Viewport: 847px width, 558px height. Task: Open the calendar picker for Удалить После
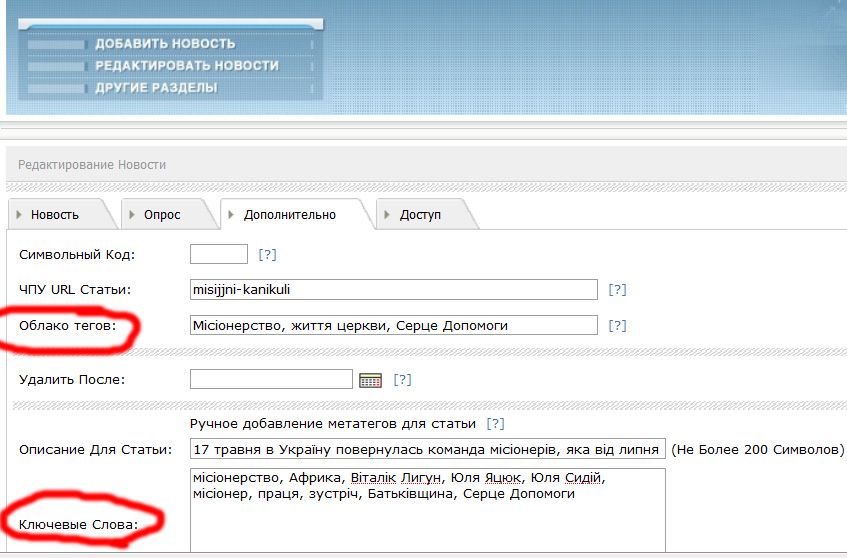click(371, 380)
